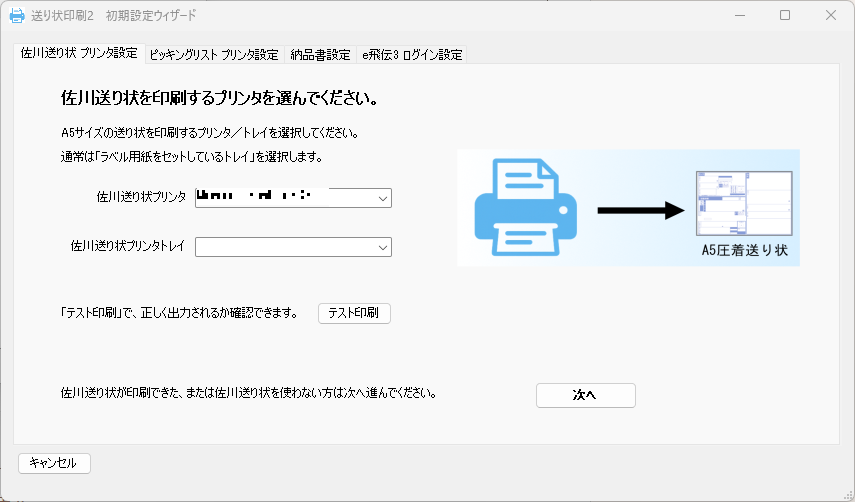Image resolution: width=855 pixels, height=502 pixels.
Task: Click the window resize grip corner
Action: 847,494
